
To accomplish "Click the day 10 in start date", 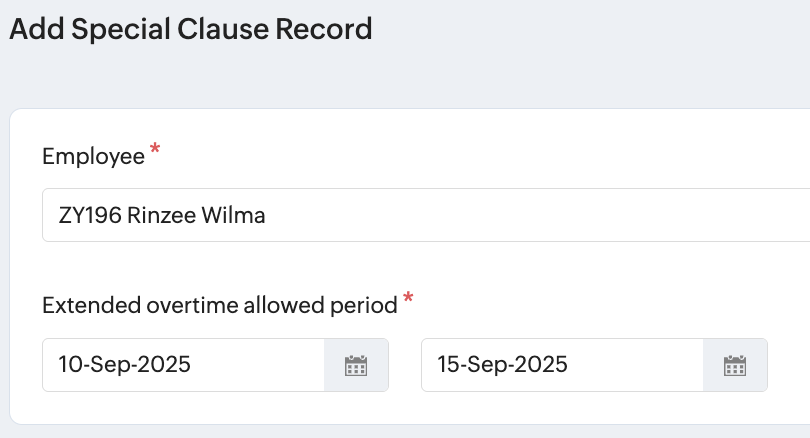I will (69, 365).
